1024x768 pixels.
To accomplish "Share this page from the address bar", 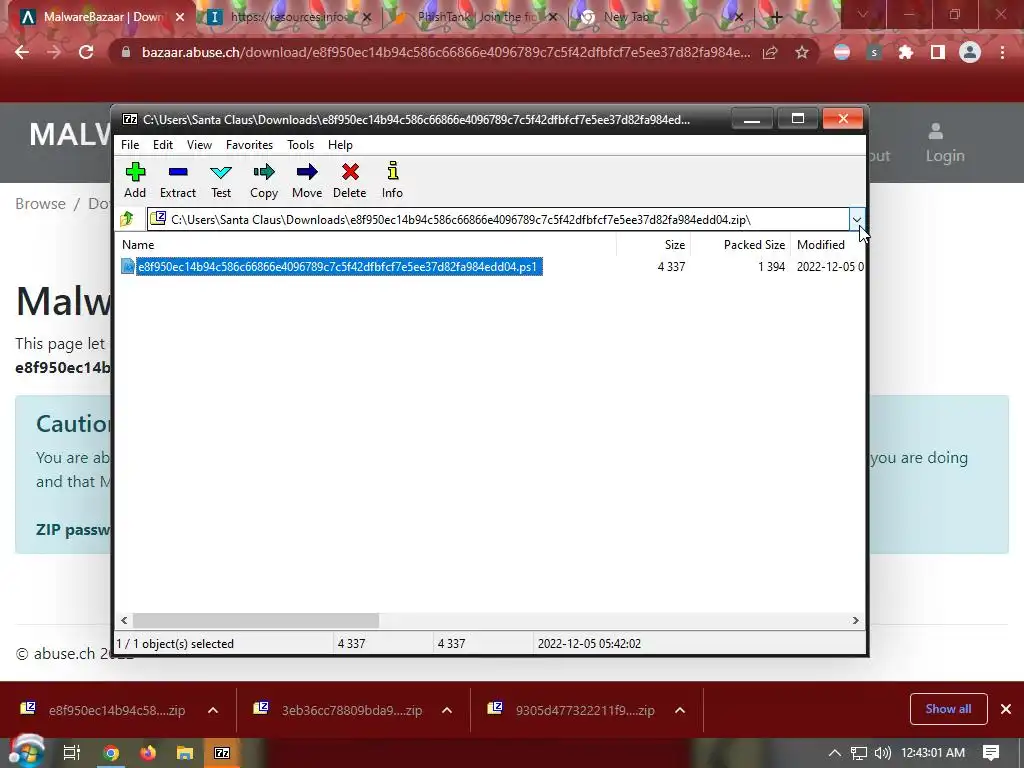I will pos(770,52).
